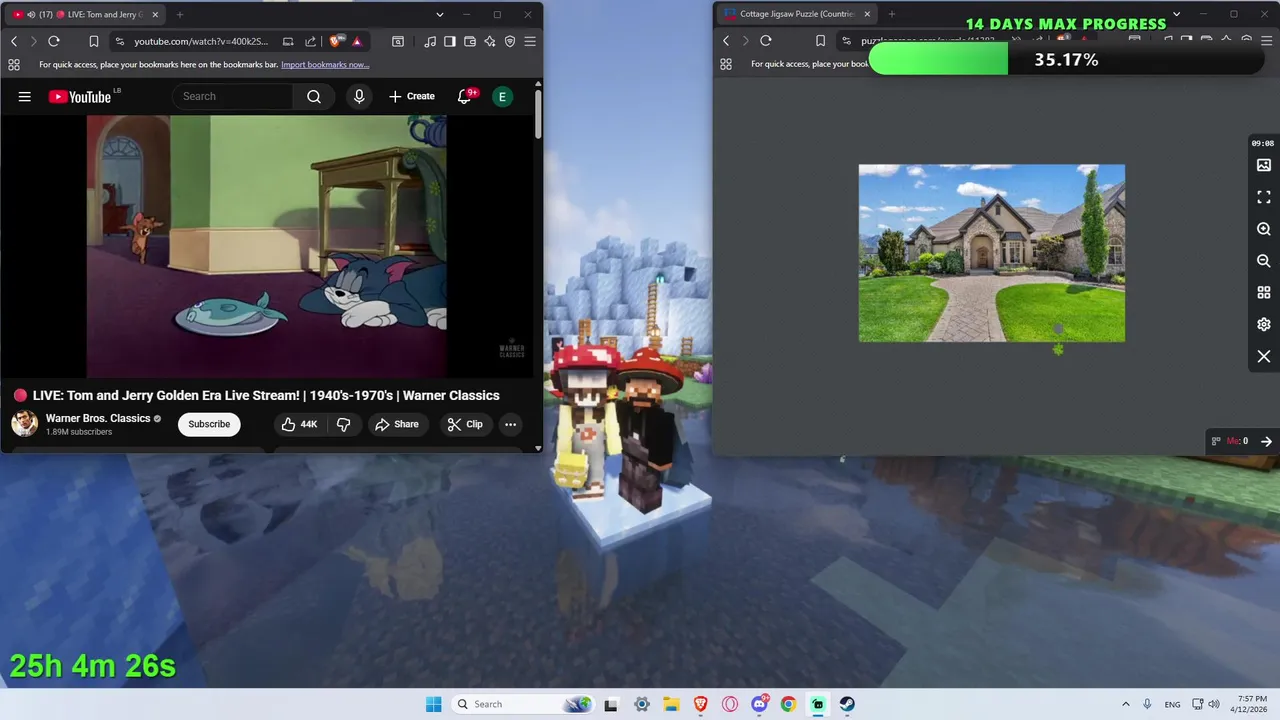Open the YouTube guide hamburger menu
The image size is (1280, 720).
(25, 97)
